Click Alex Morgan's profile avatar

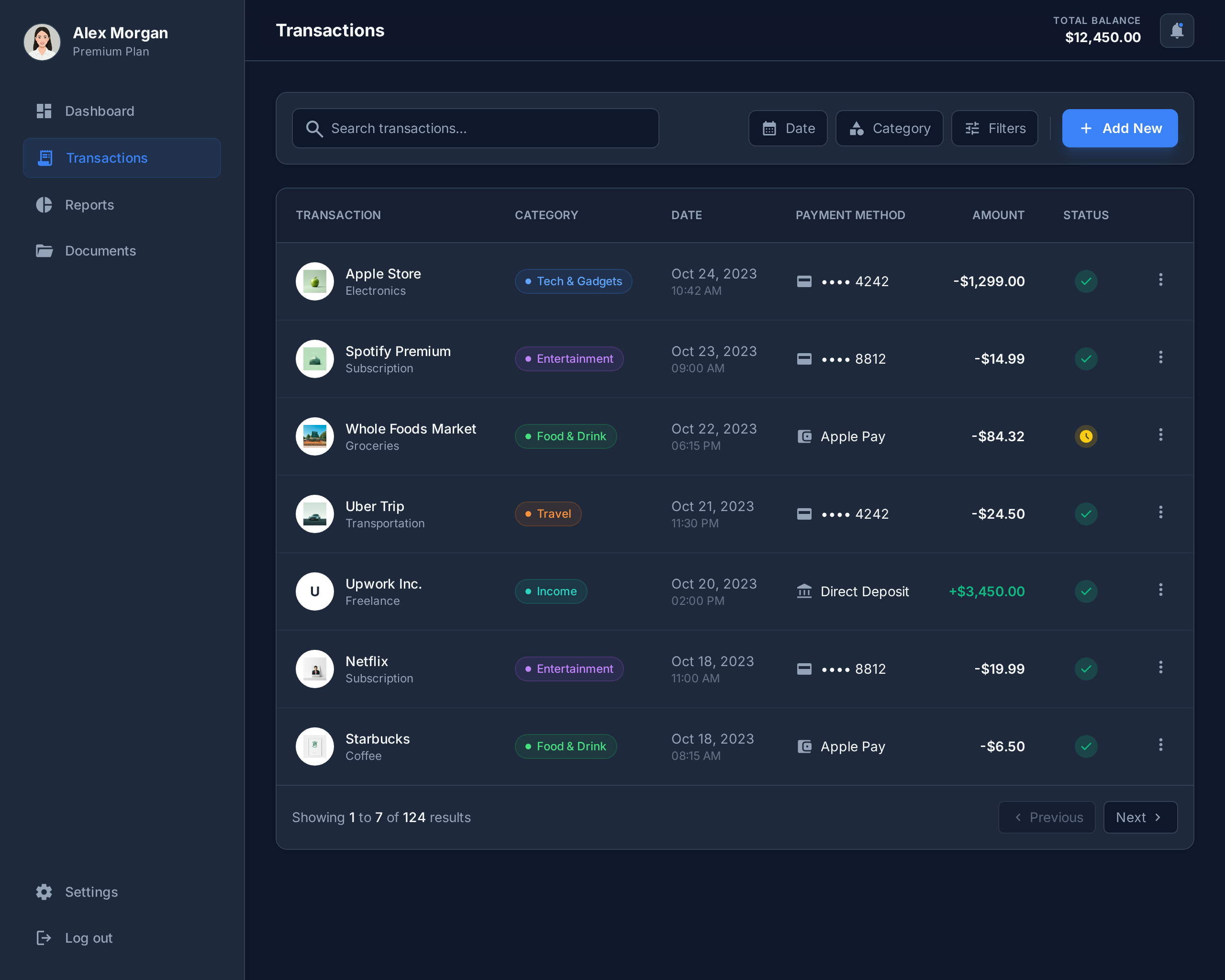42,42
